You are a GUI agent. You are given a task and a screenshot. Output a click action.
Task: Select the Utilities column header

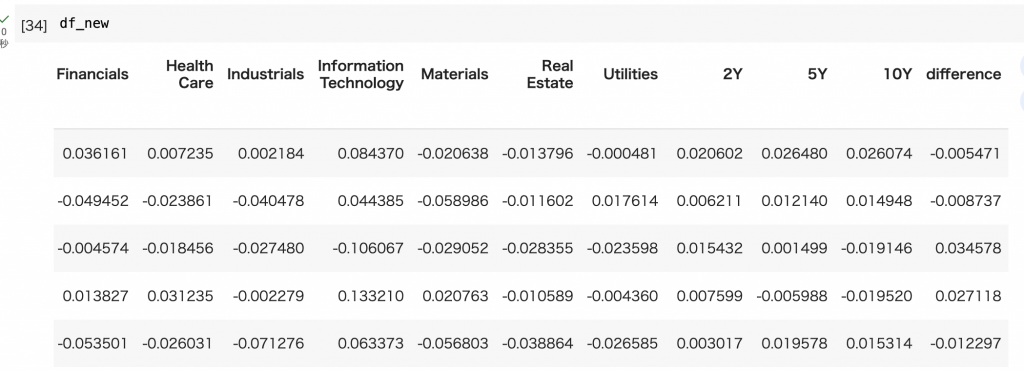[x=630, y=74]
